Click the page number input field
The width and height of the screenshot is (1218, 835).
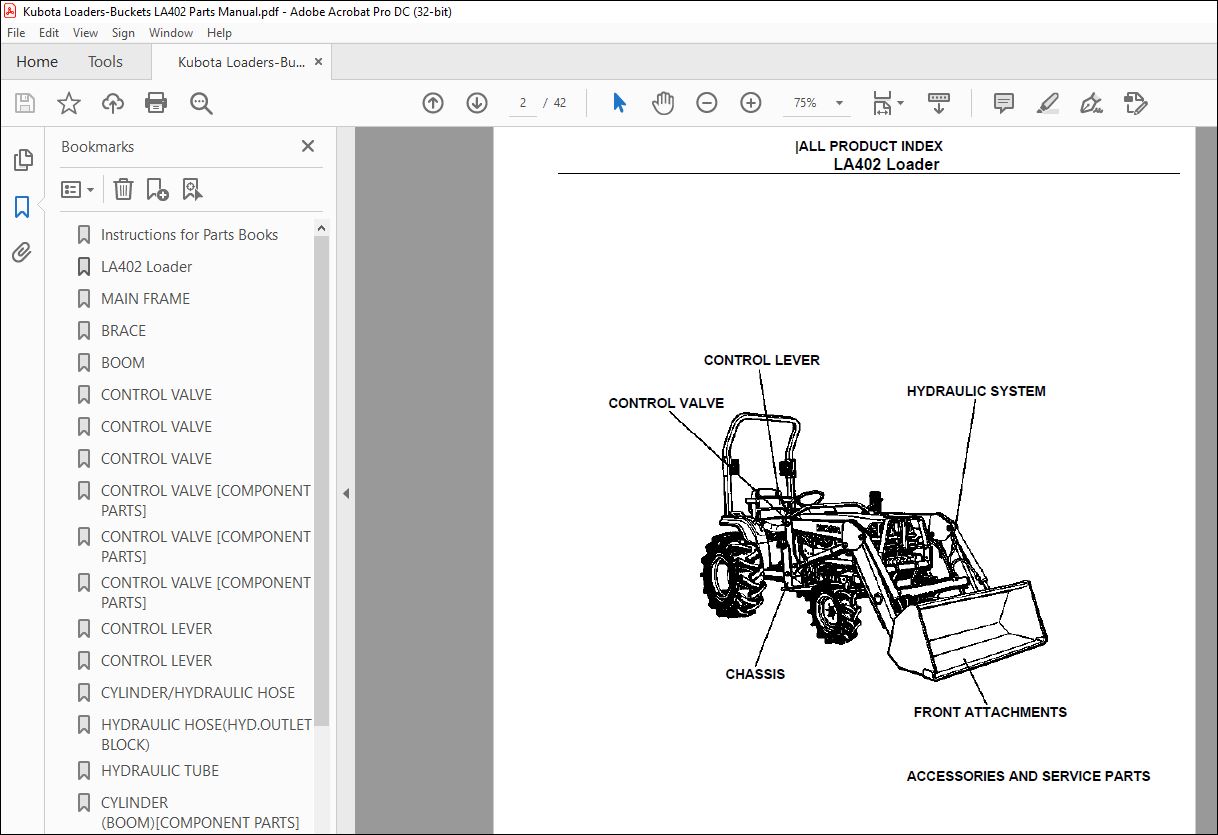pos(522,103)
